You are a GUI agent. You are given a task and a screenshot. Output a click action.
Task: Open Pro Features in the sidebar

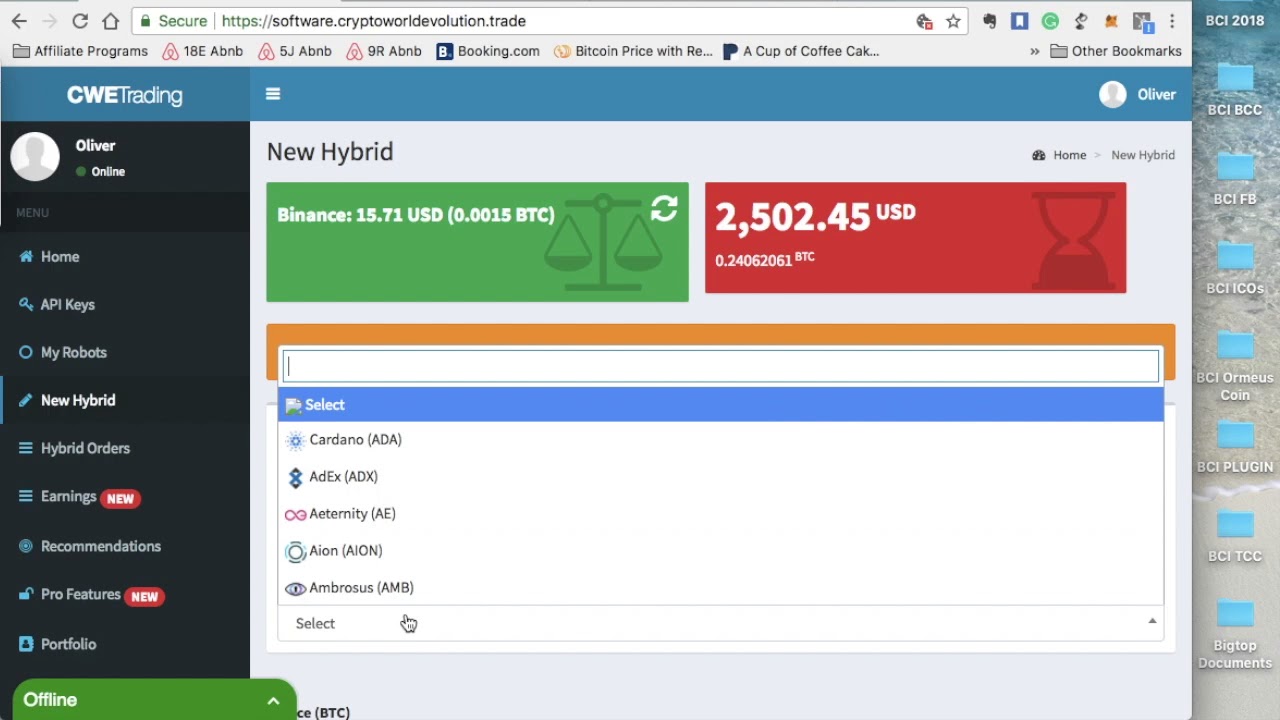pos(125,595)
